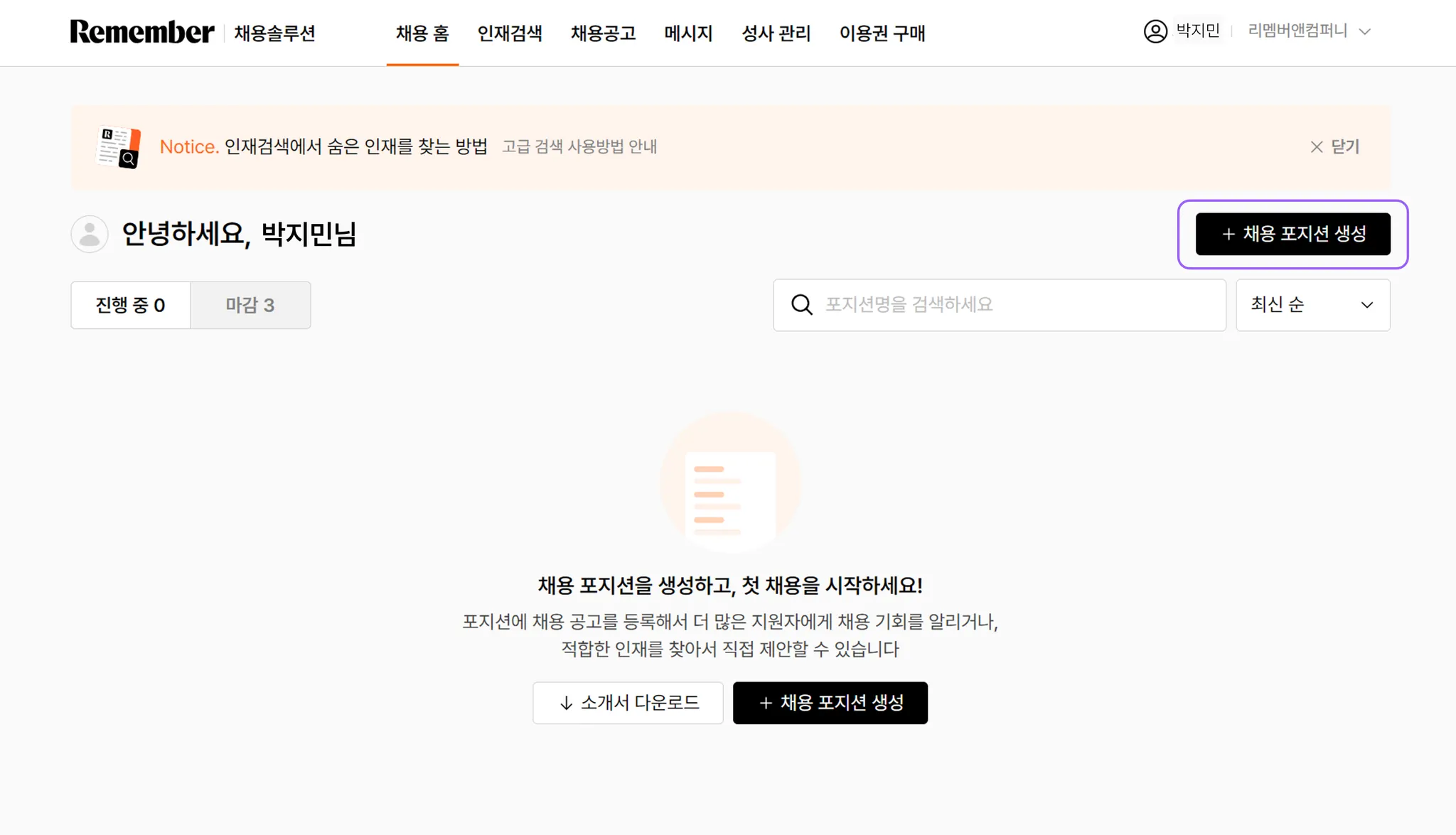The height and width of the screenshot is (835, 1456).
Task: Click the bottom 채용 포지션 생성 button
Action: coord(830,703)
